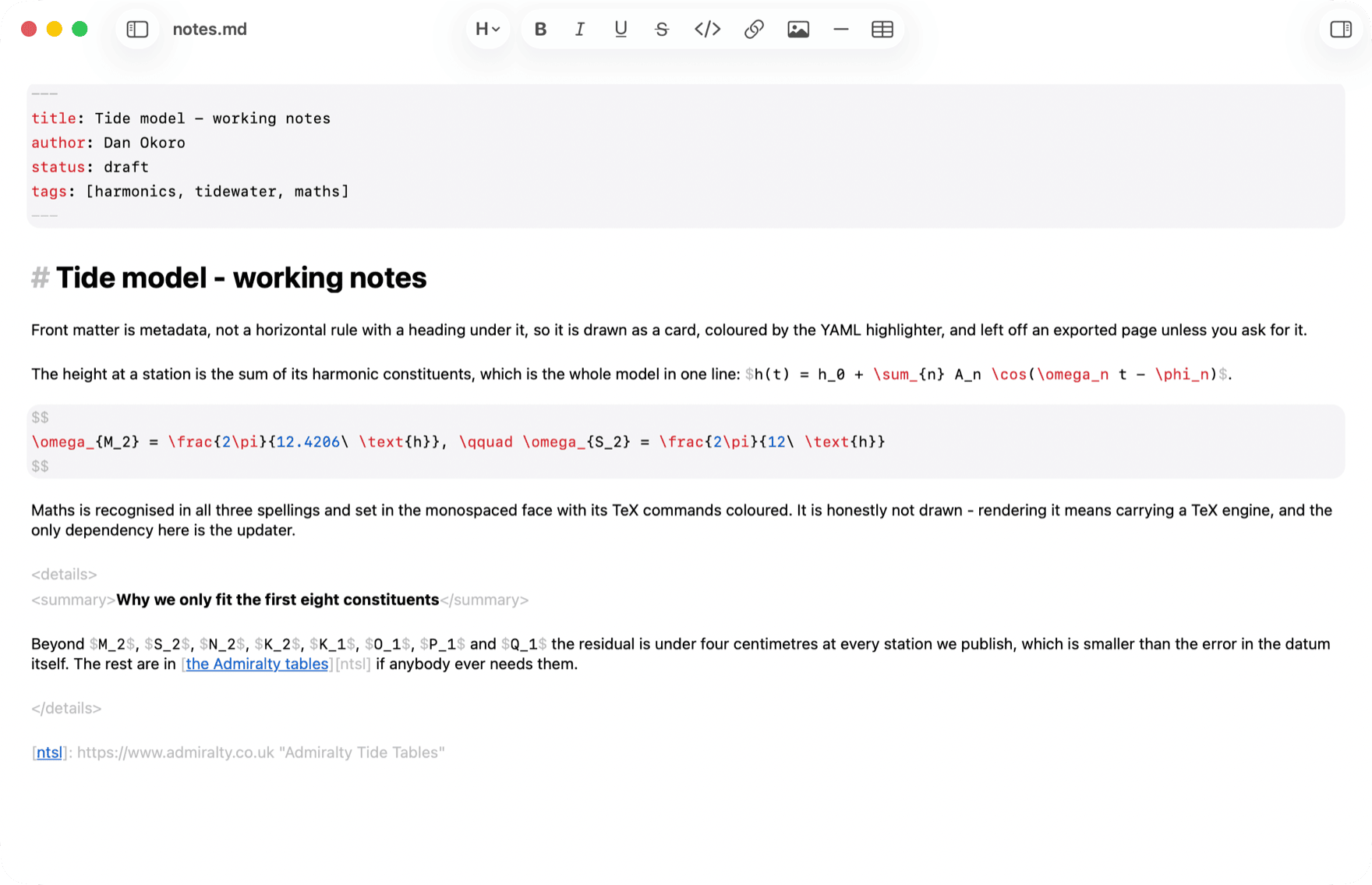Minimize the window with the yellow button
This screenshot has width=1372, height=885.
55,30
